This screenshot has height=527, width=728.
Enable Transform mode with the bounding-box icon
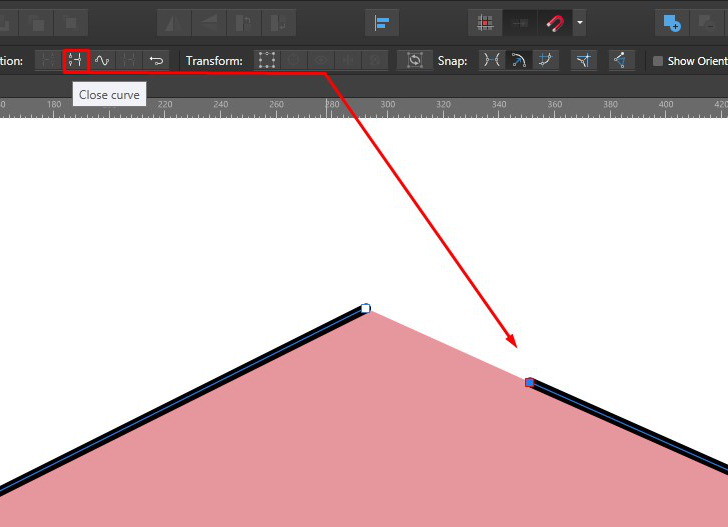(x=267, y=60)
